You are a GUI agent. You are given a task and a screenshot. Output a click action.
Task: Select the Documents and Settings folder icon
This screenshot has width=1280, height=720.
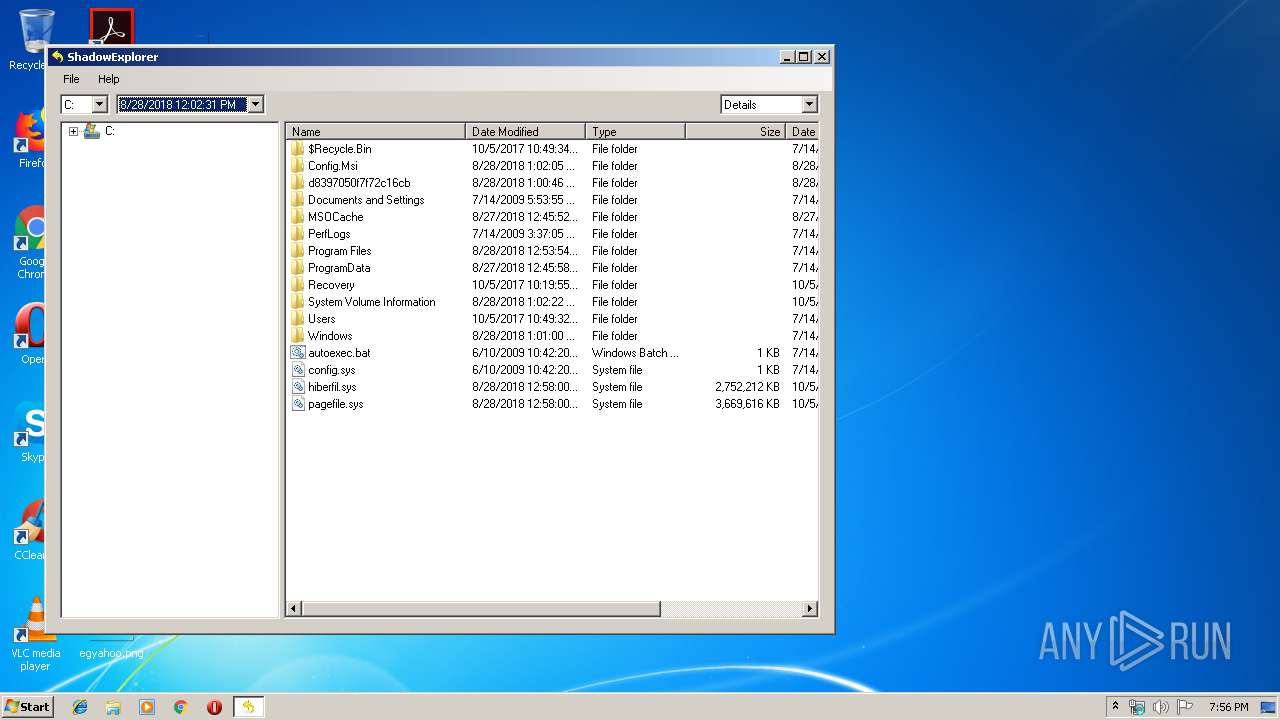pyautogui.click(x=298, y=200)
